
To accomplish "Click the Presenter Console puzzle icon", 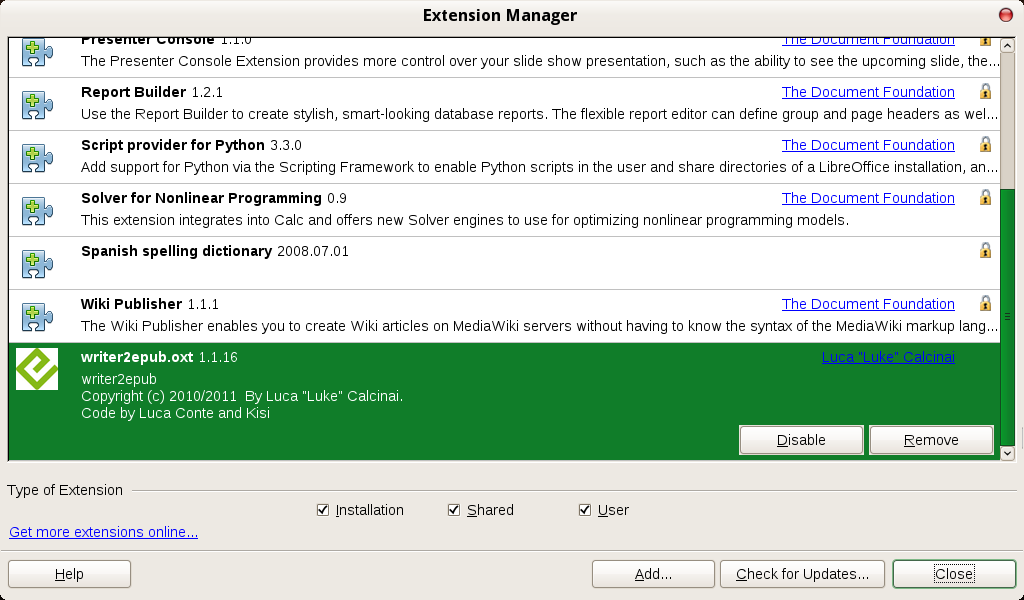I will pyautogui.click(x=36, y=50).
